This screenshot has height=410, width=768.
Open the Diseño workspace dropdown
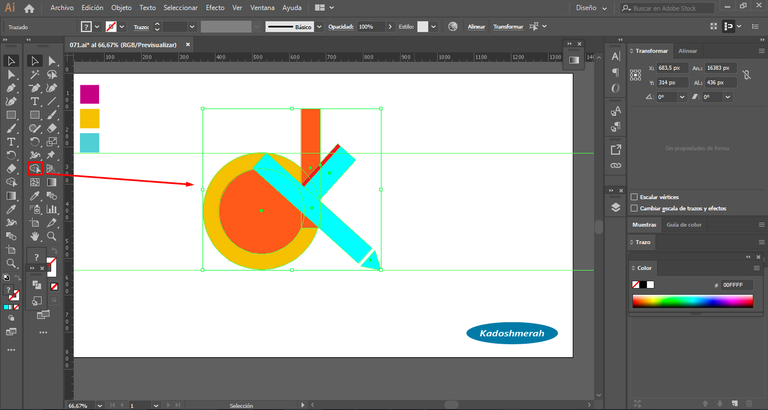pyautogui.click(x=591, y=8)
